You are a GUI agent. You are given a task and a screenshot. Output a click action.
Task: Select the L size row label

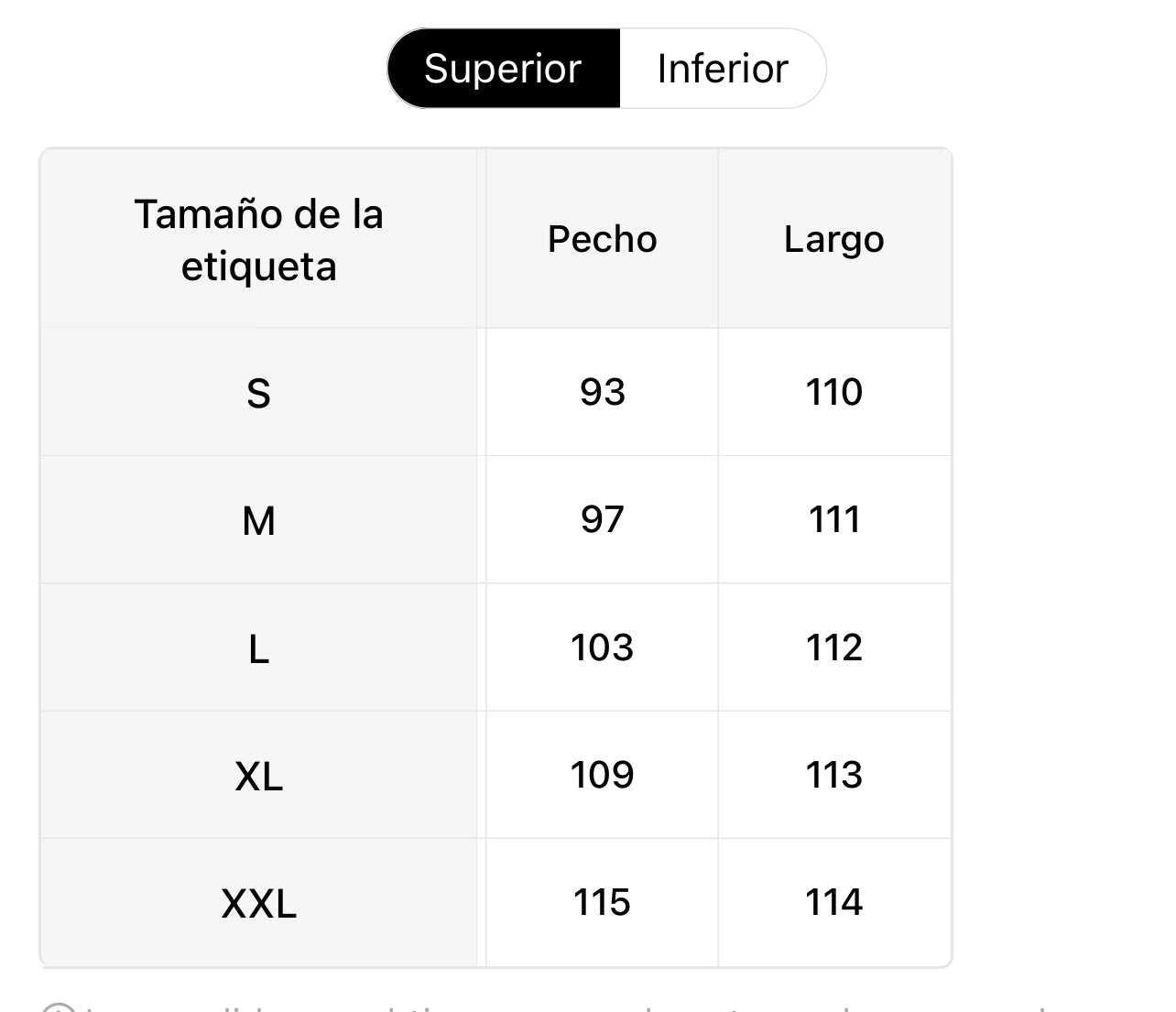pos(259,648)
